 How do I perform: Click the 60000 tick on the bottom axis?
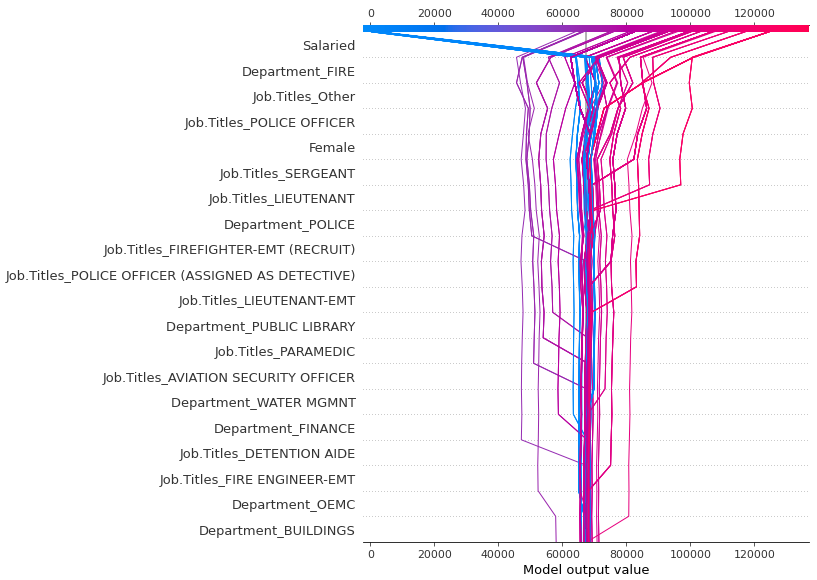(563, 553)
